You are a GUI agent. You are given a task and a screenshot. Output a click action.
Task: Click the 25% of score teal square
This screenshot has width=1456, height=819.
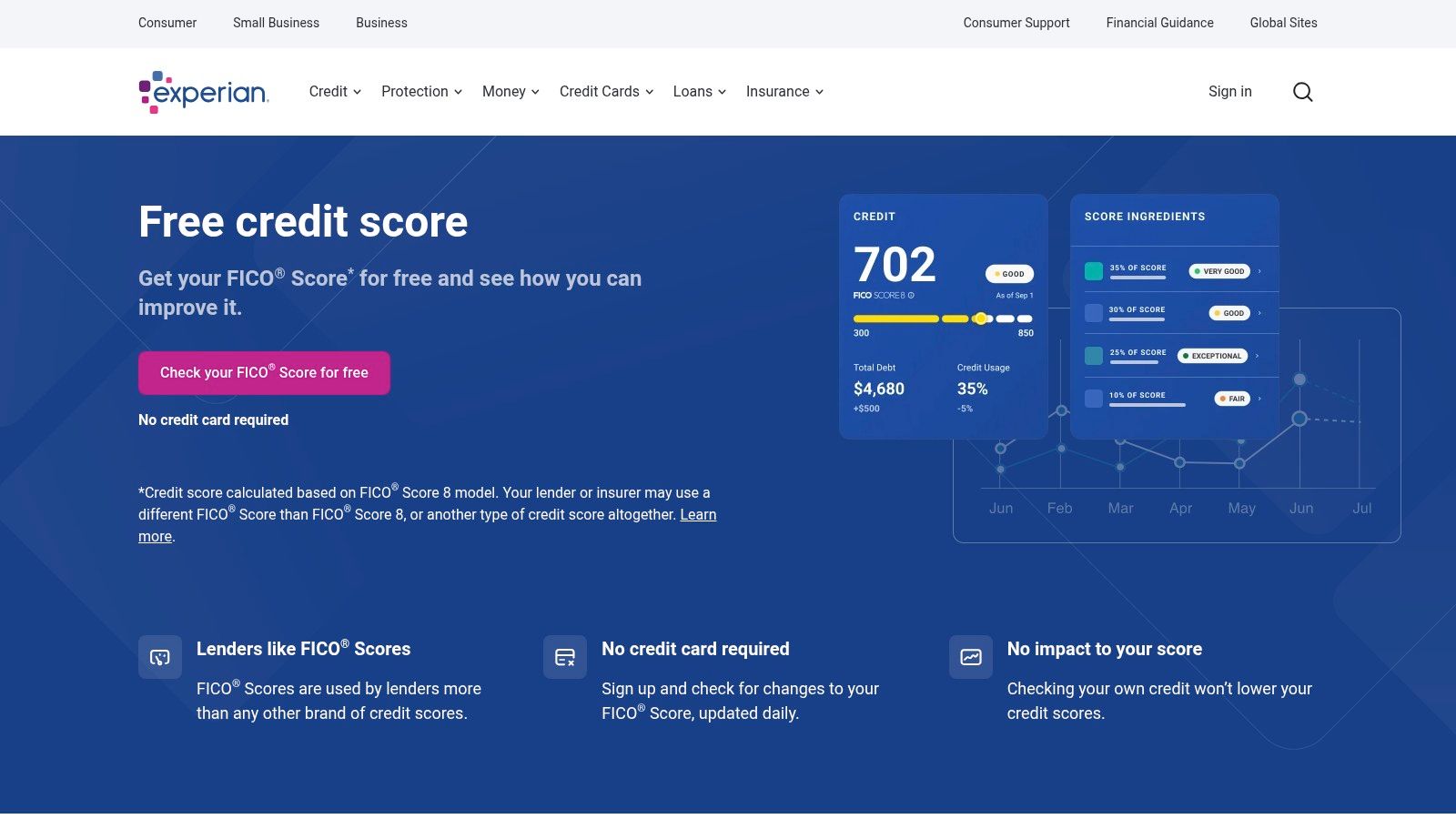point(1094,356)
